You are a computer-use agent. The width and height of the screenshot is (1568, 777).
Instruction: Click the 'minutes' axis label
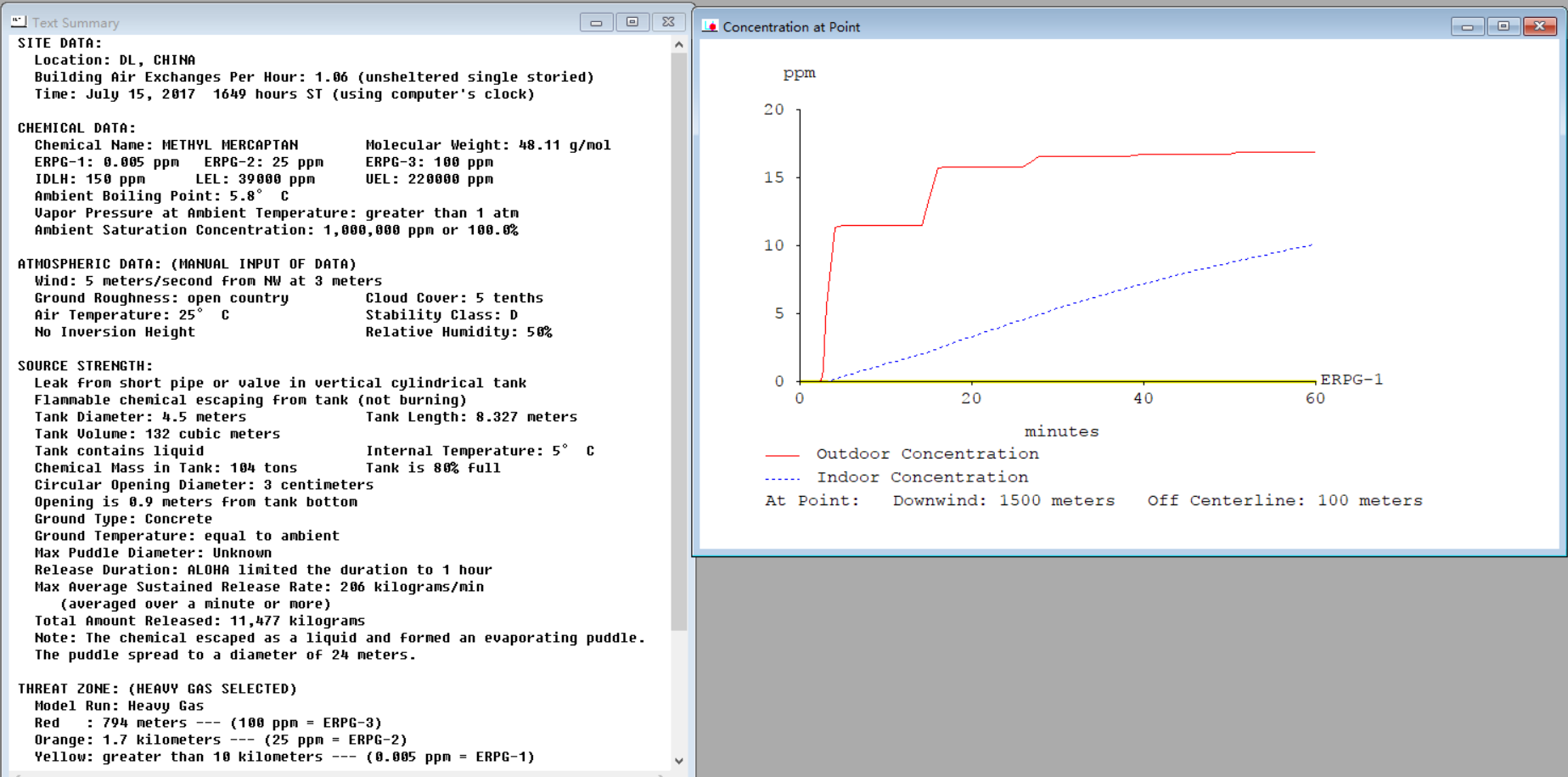click(1061, 431)
